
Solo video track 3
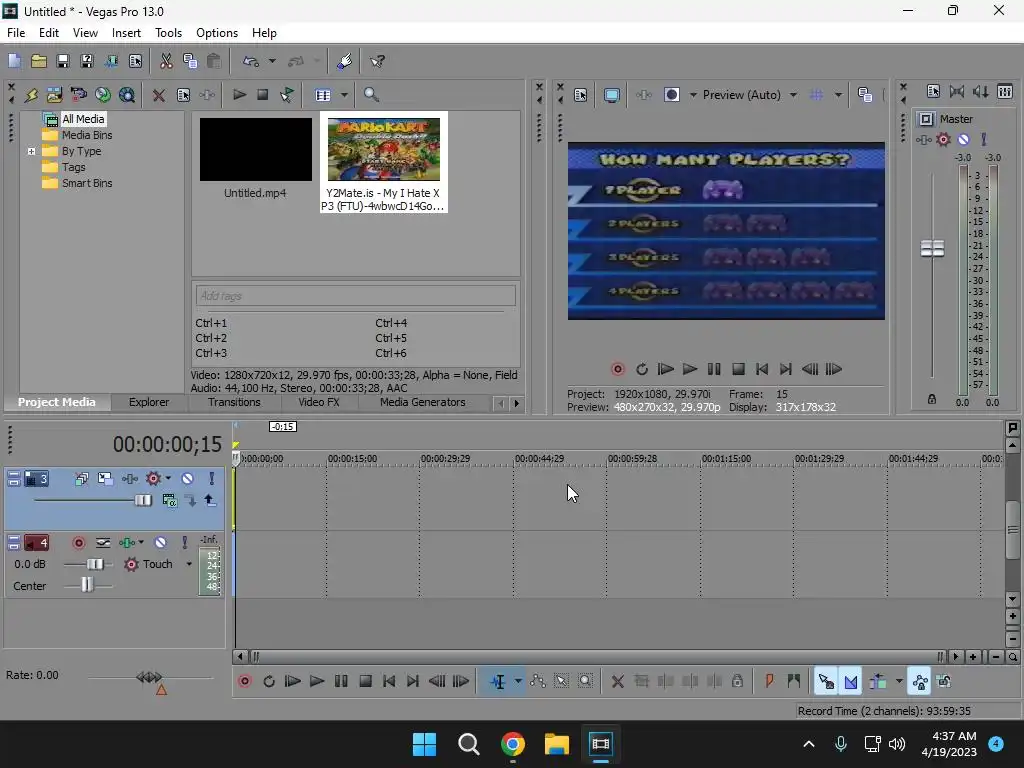coord(211,479)
